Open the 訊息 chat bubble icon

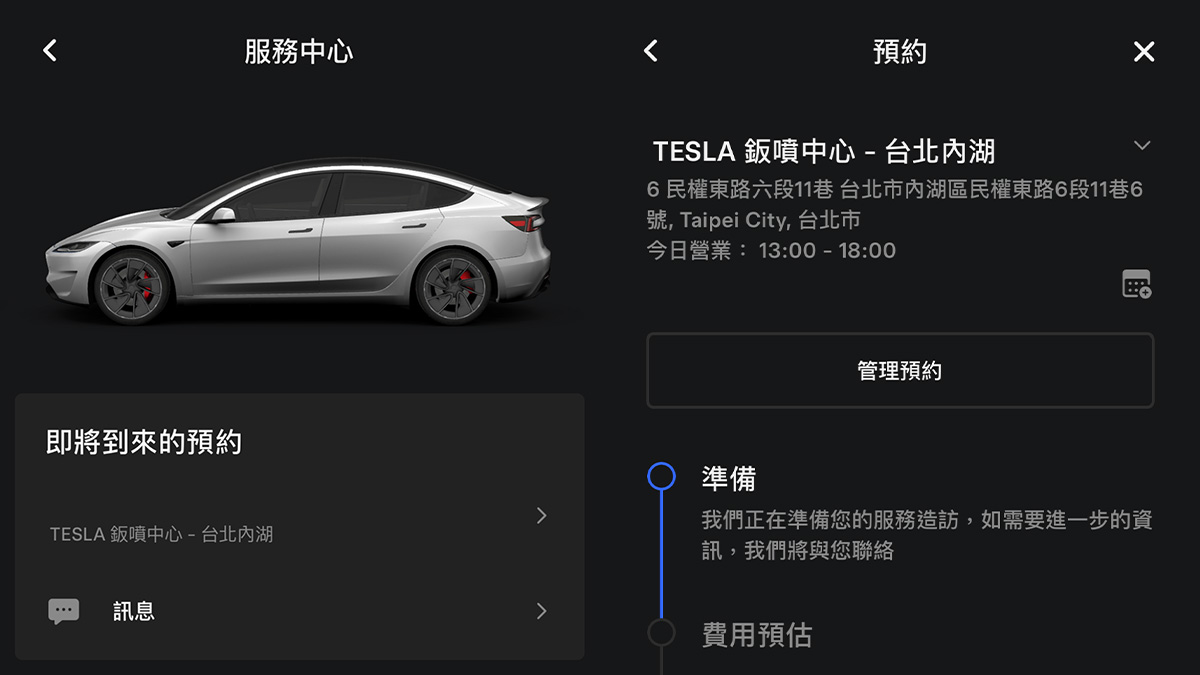64,611
